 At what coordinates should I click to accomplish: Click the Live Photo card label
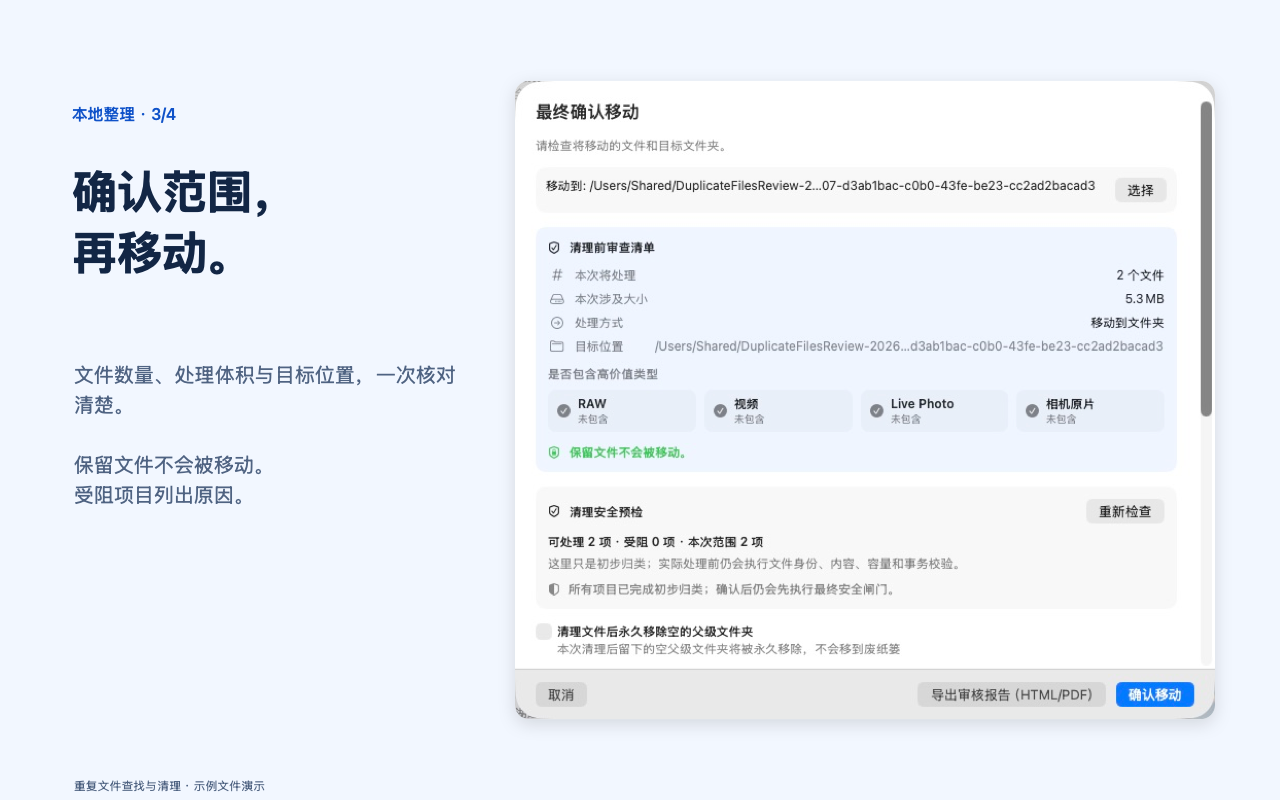[x=922, y=404]
